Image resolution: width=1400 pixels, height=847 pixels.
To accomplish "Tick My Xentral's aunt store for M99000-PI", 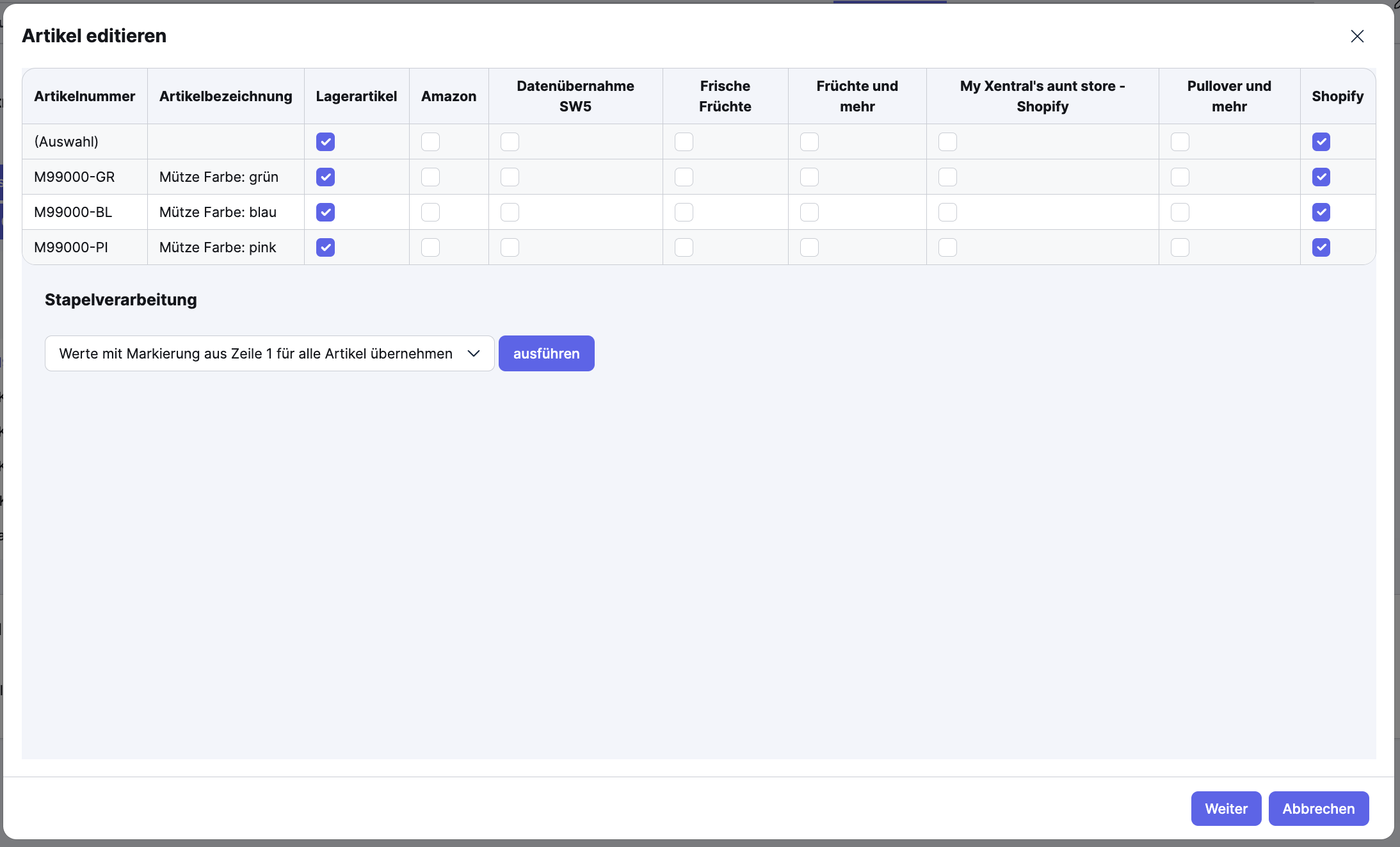I will click(947, 247).
